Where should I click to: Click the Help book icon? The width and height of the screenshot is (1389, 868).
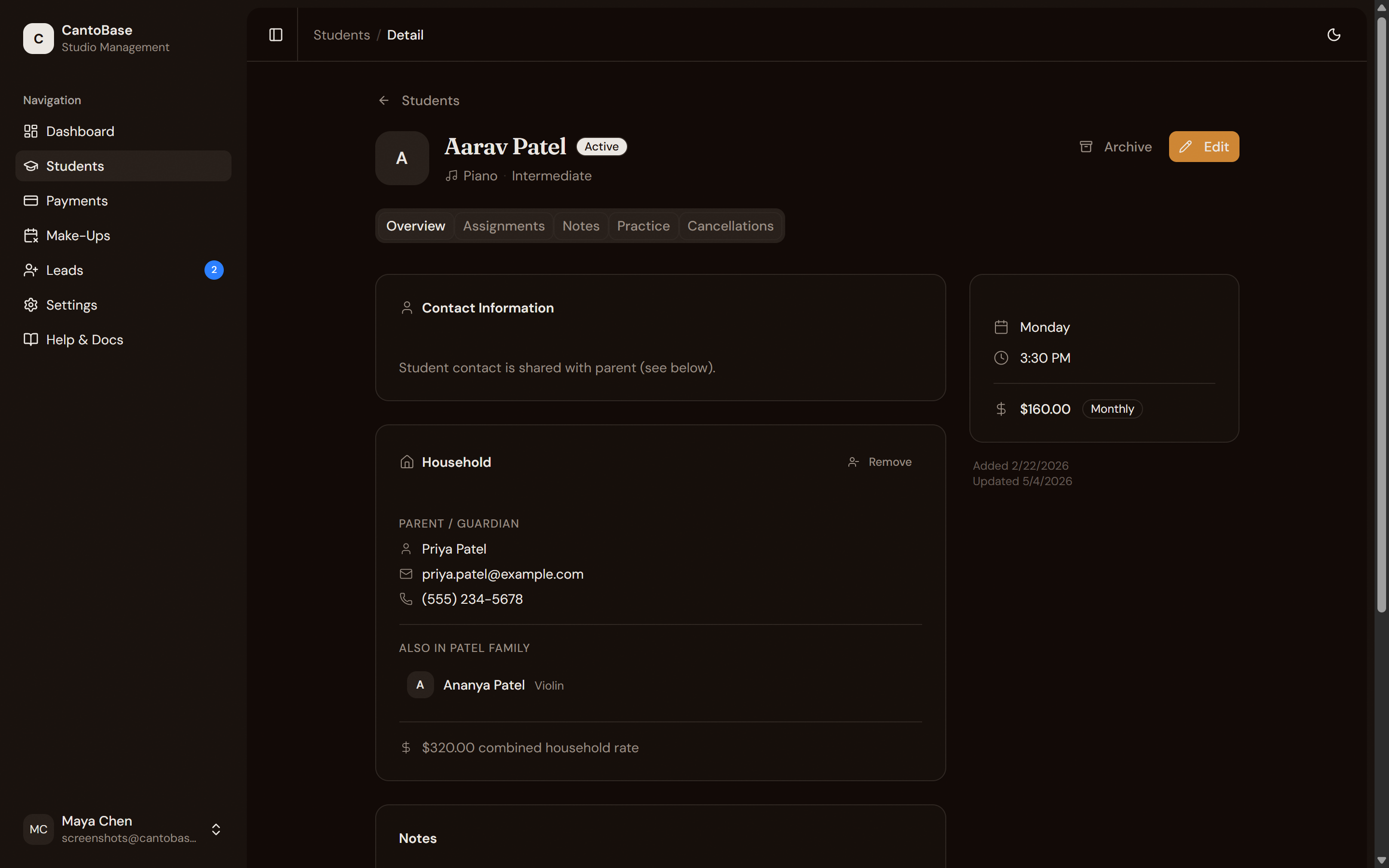(x=31, y=339)
